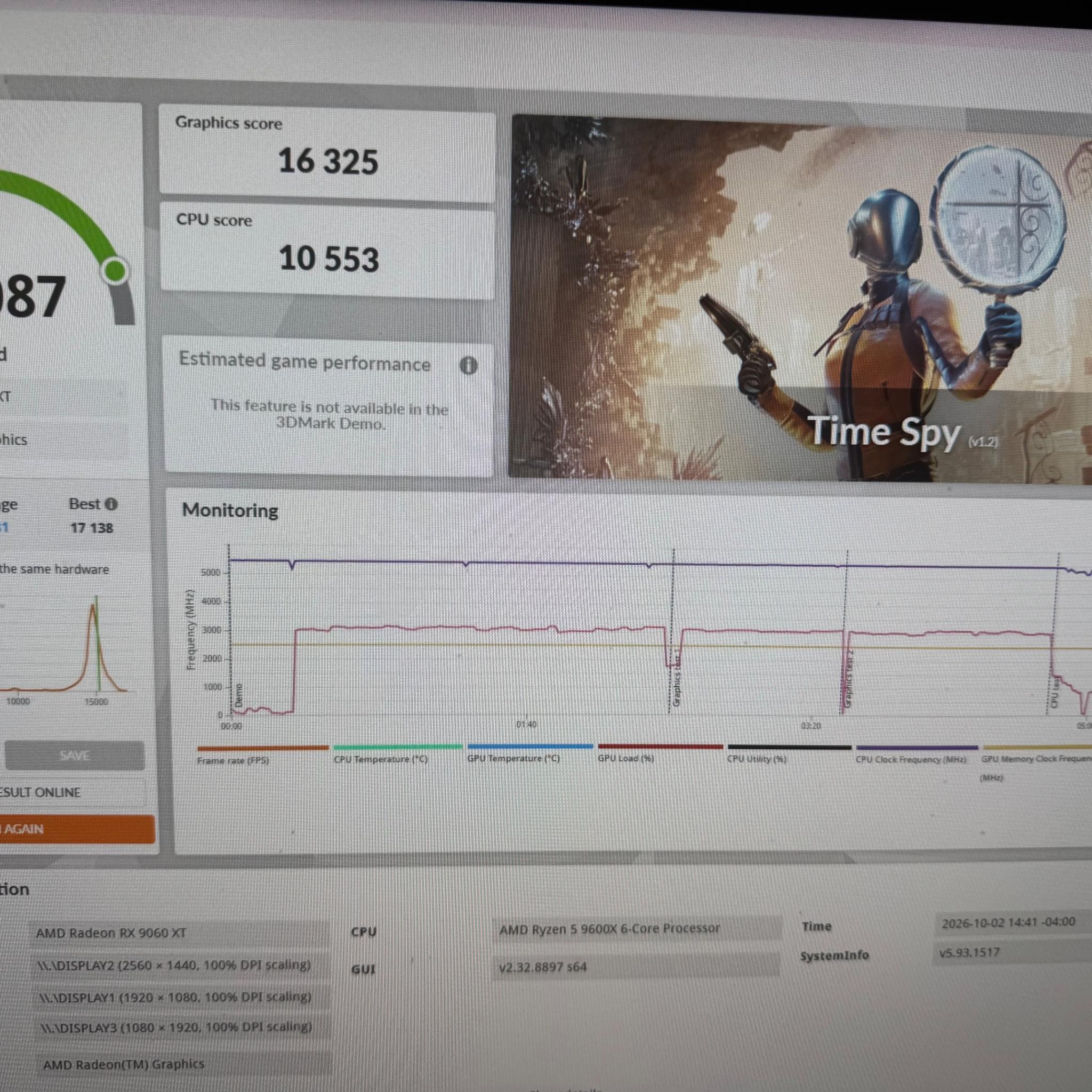Click the info icon next to Best
The width and height of the screenshot is (1092, 1092).
click(111, 503)
